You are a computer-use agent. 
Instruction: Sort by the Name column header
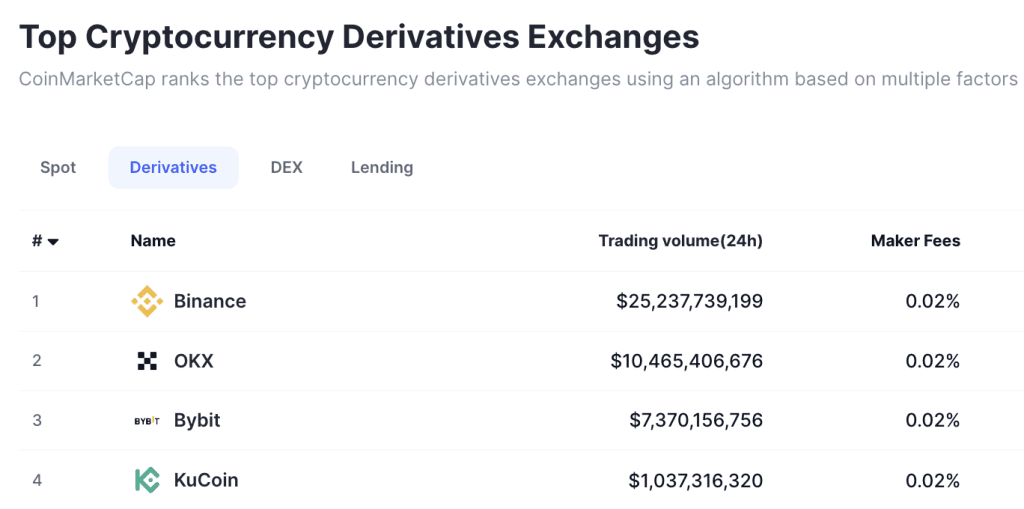(x=153, y=241)
